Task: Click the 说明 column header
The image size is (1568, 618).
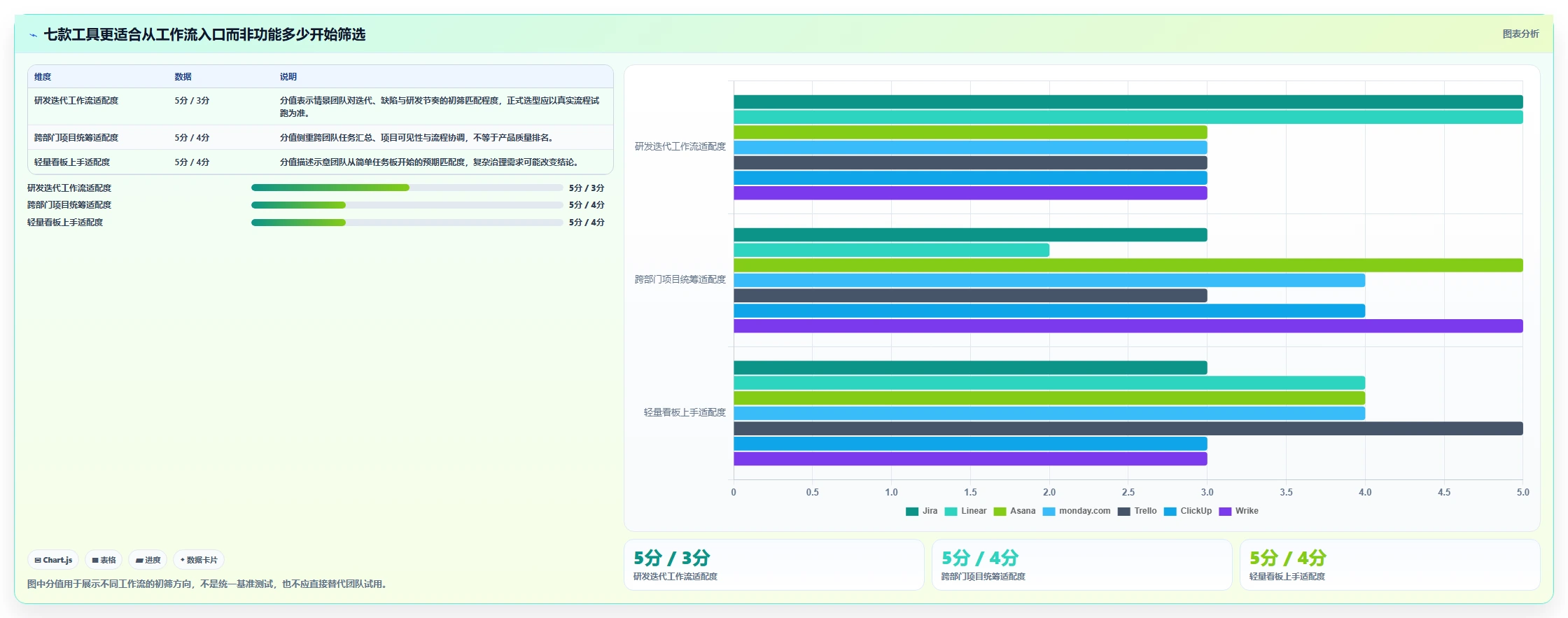Action: pyautogui.click(x=288, y=77)
